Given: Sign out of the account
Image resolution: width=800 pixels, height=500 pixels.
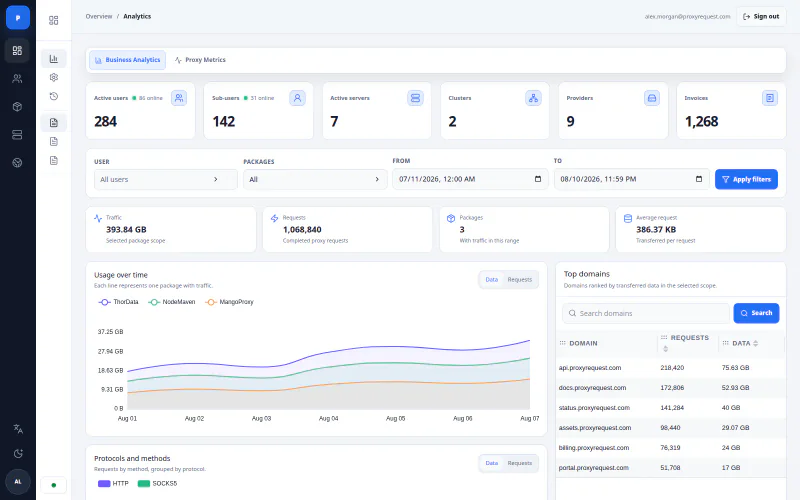Looking at the screenshot, I should click(761, 16).
